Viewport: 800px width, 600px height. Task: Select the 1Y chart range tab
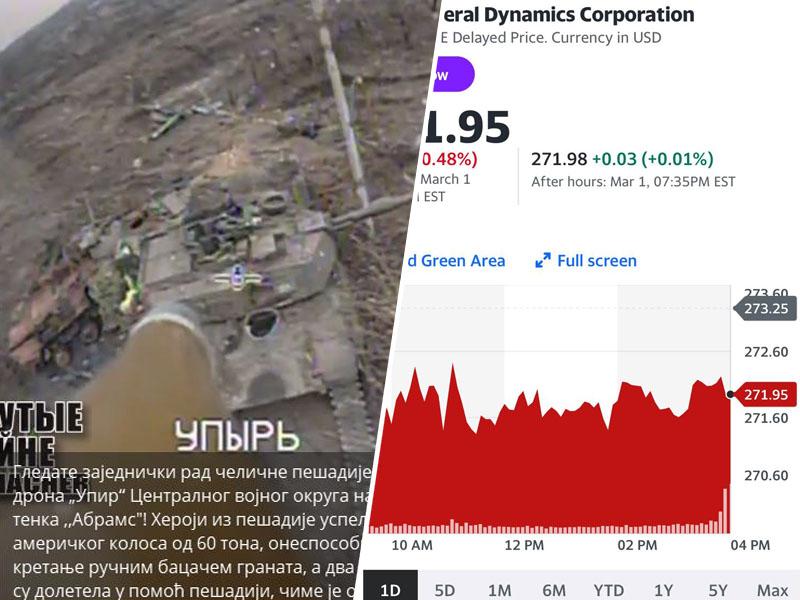[x=664, y=590]
